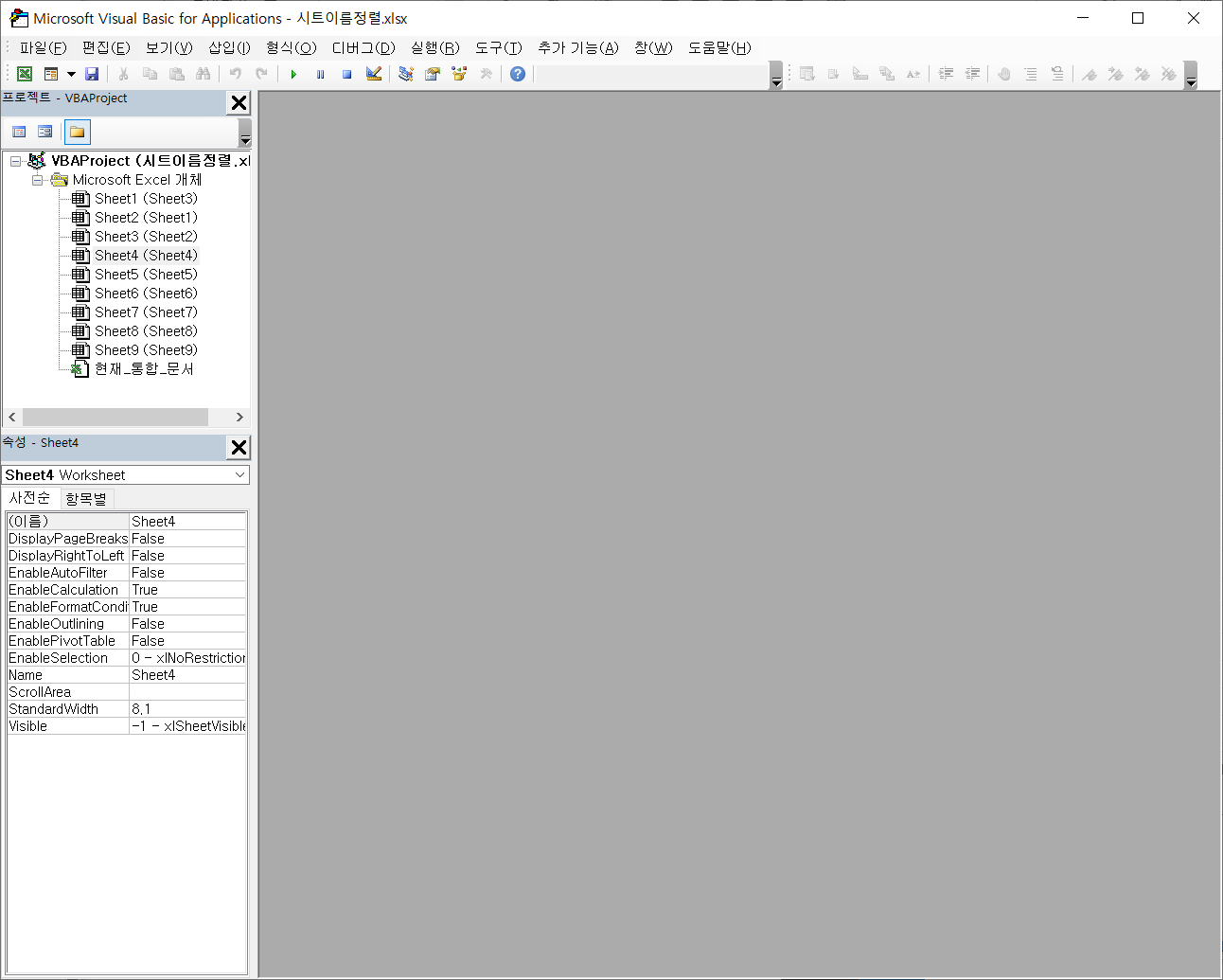Viewport: 1223px width, 980px height.
Task: Click the Complete Word icon
Action: point(913,74)
